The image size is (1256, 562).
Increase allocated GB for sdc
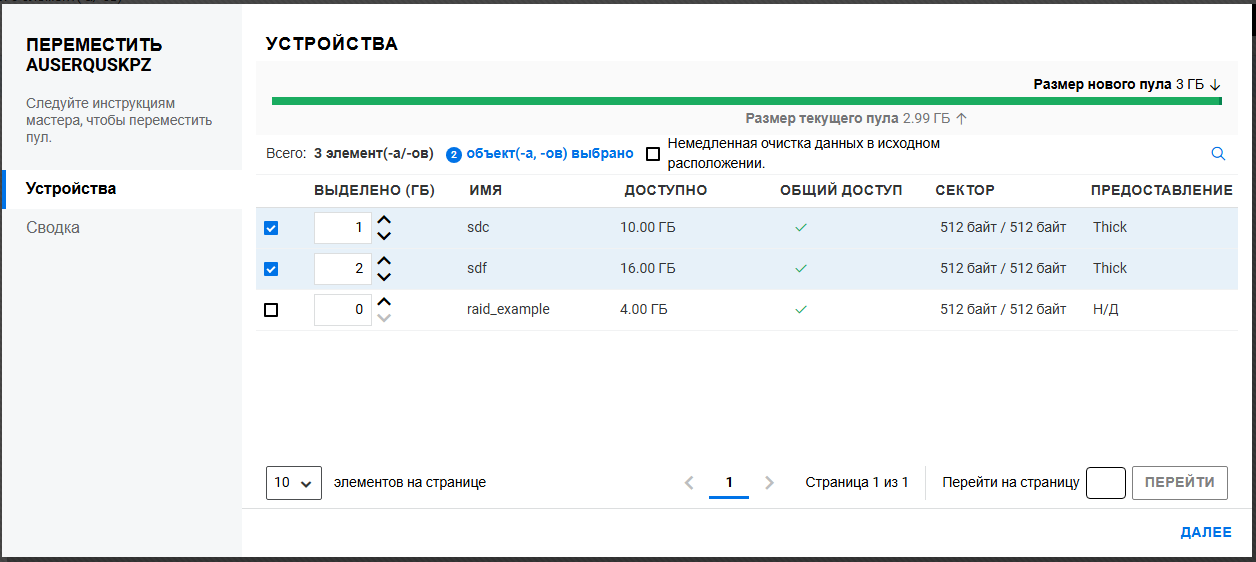384,220
